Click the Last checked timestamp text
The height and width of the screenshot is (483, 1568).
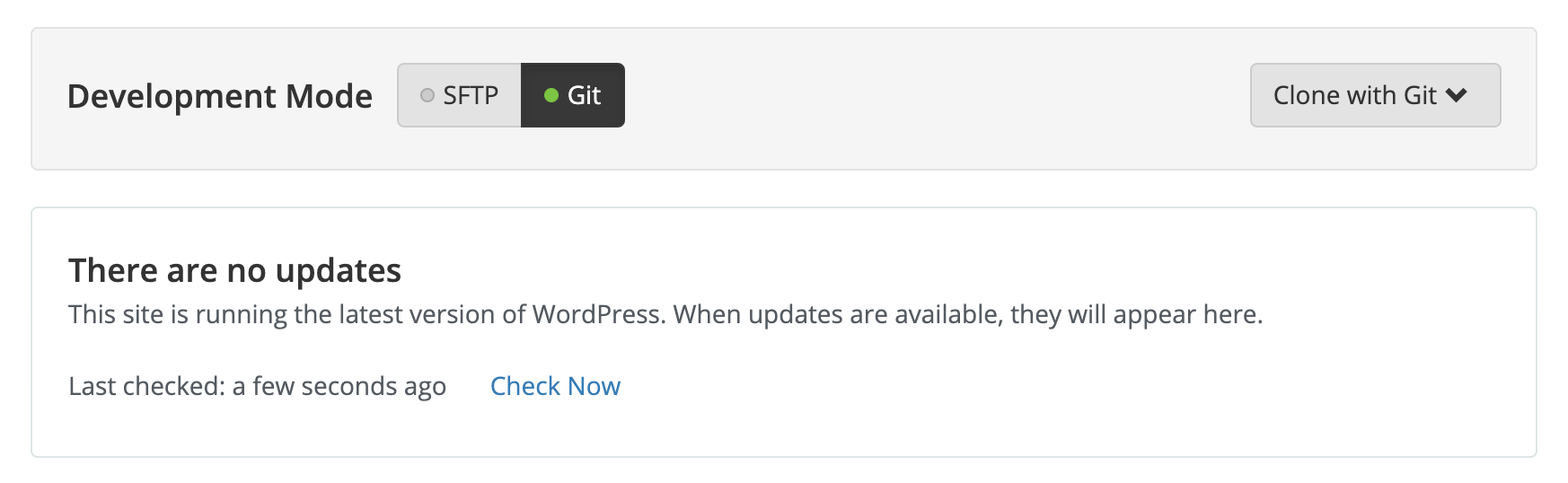coord(258,386)
